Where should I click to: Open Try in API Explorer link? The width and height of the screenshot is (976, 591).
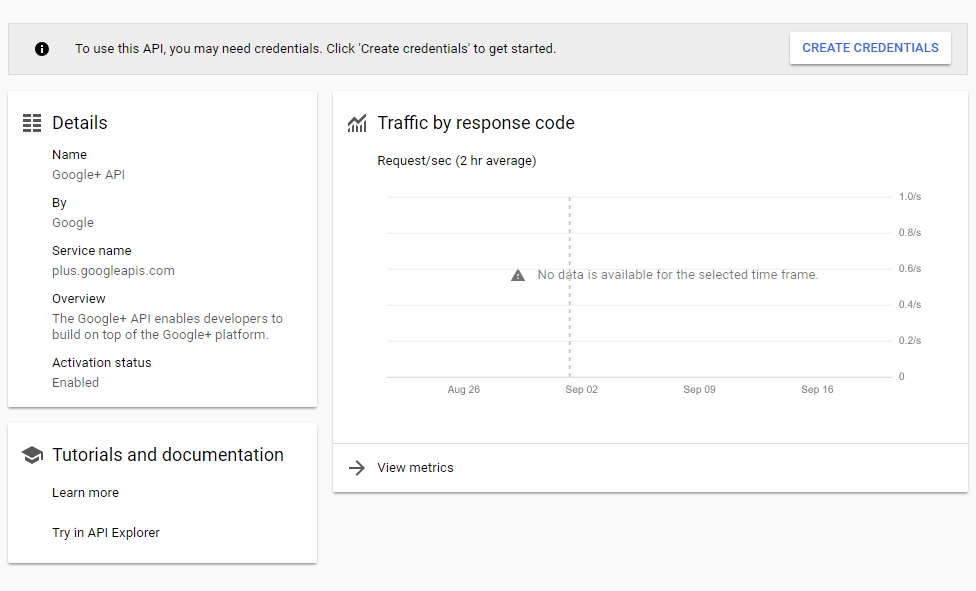(105, 533)
